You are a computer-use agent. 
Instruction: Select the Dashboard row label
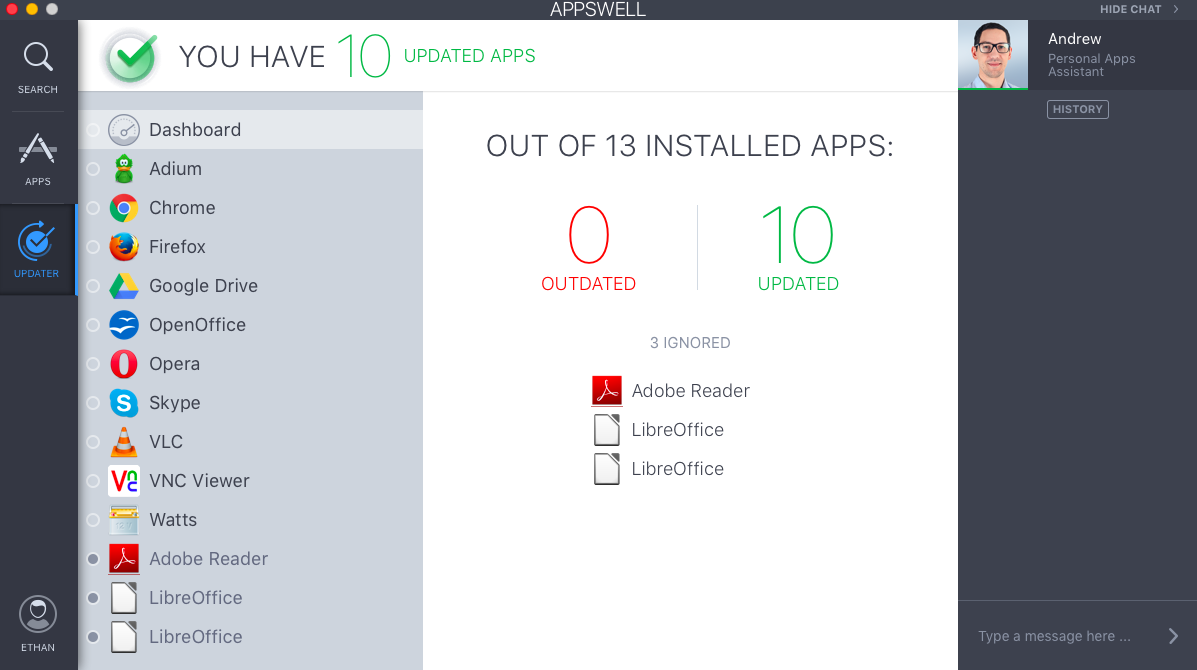click(x=195, y=130)
